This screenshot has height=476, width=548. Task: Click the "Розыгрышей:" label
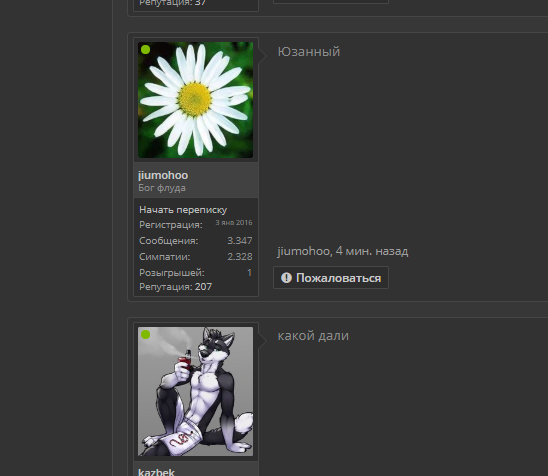coord(172,273)
